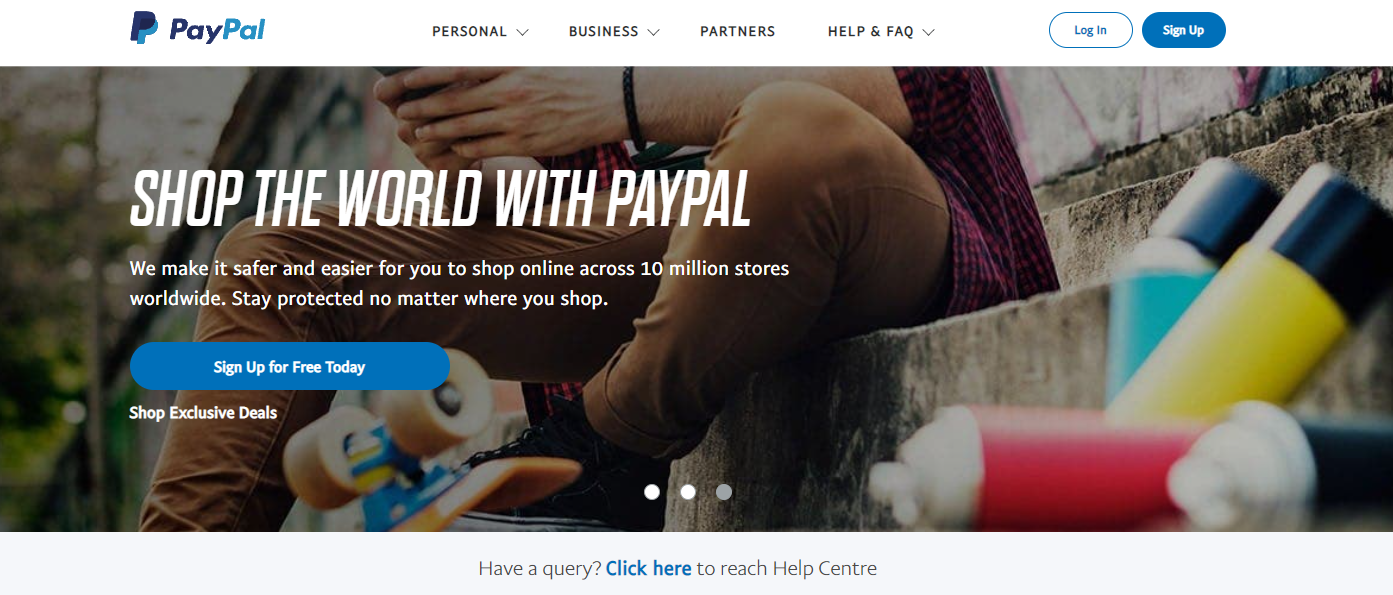Click the Have a query text
This screenshot has height=595, width=1393.
tap(539, 568)
